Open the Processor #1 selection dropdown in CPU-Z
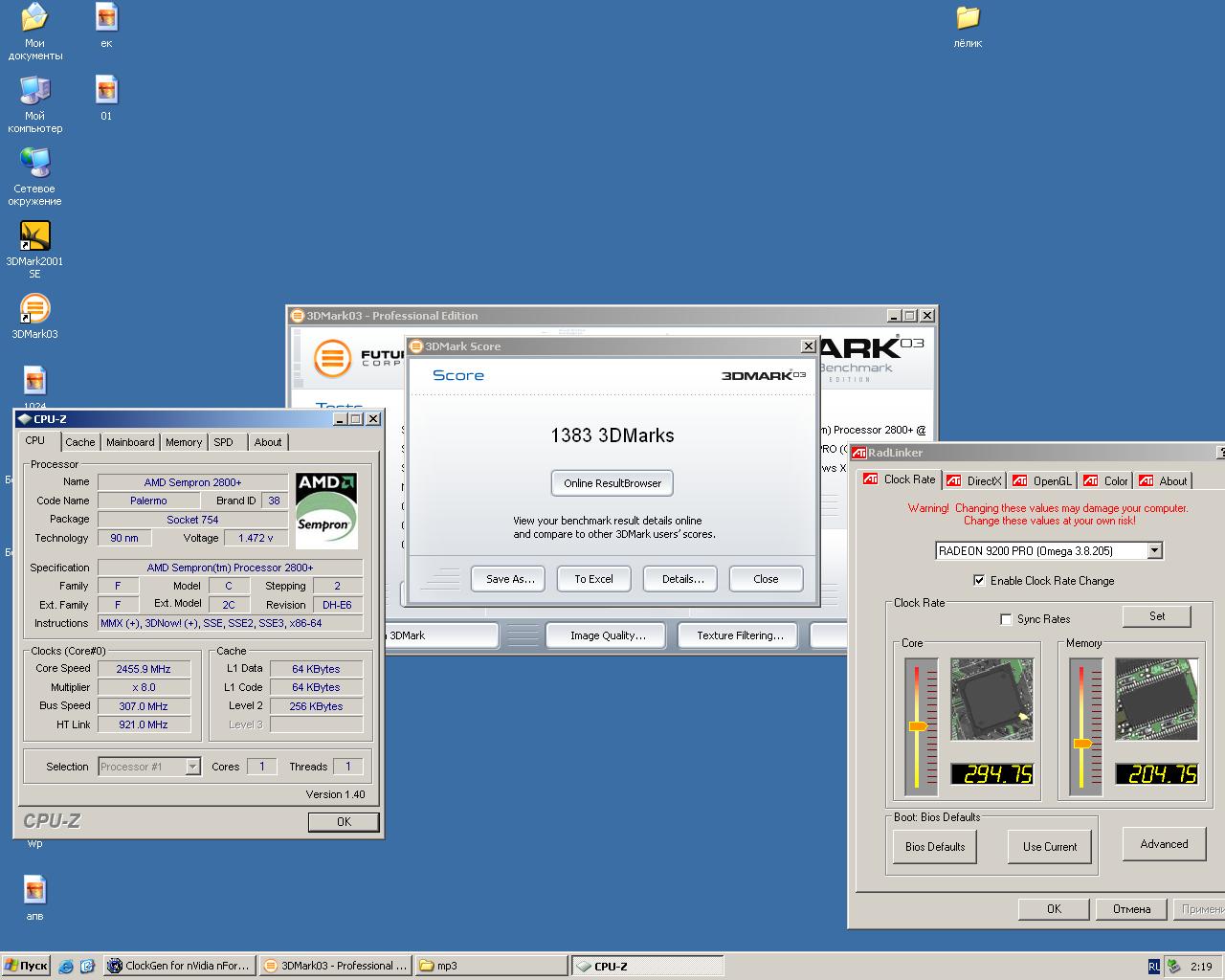The width and height of the screenshot is (1225, 980). point(192,767)
